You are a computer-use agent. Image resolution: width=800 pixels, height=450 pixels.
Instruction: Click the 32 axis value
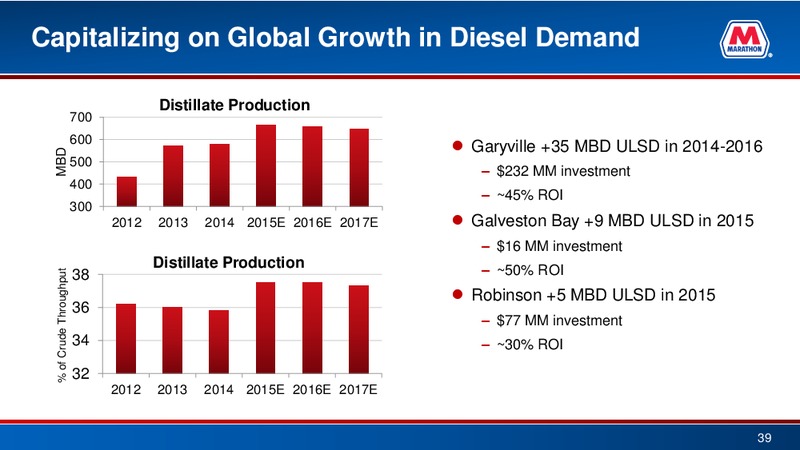click(81, 374)
